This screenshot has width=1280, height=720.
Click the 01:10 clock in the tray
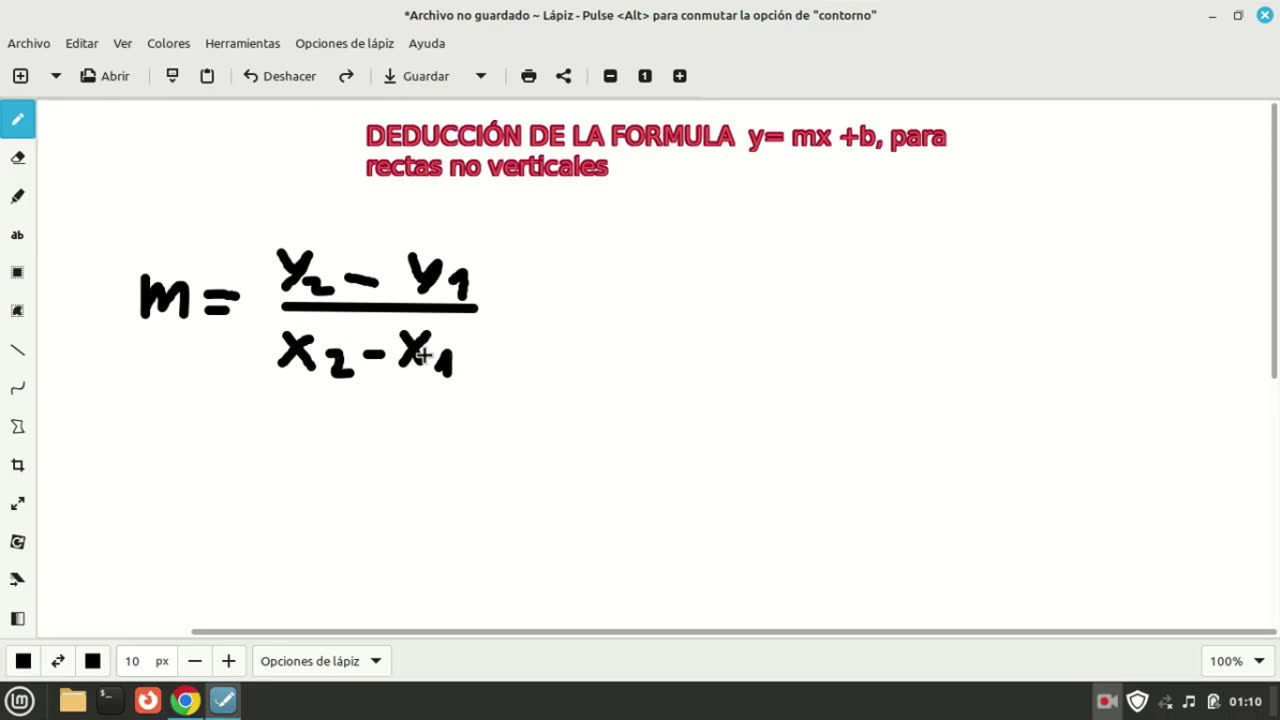click(x=1246, y=701)
